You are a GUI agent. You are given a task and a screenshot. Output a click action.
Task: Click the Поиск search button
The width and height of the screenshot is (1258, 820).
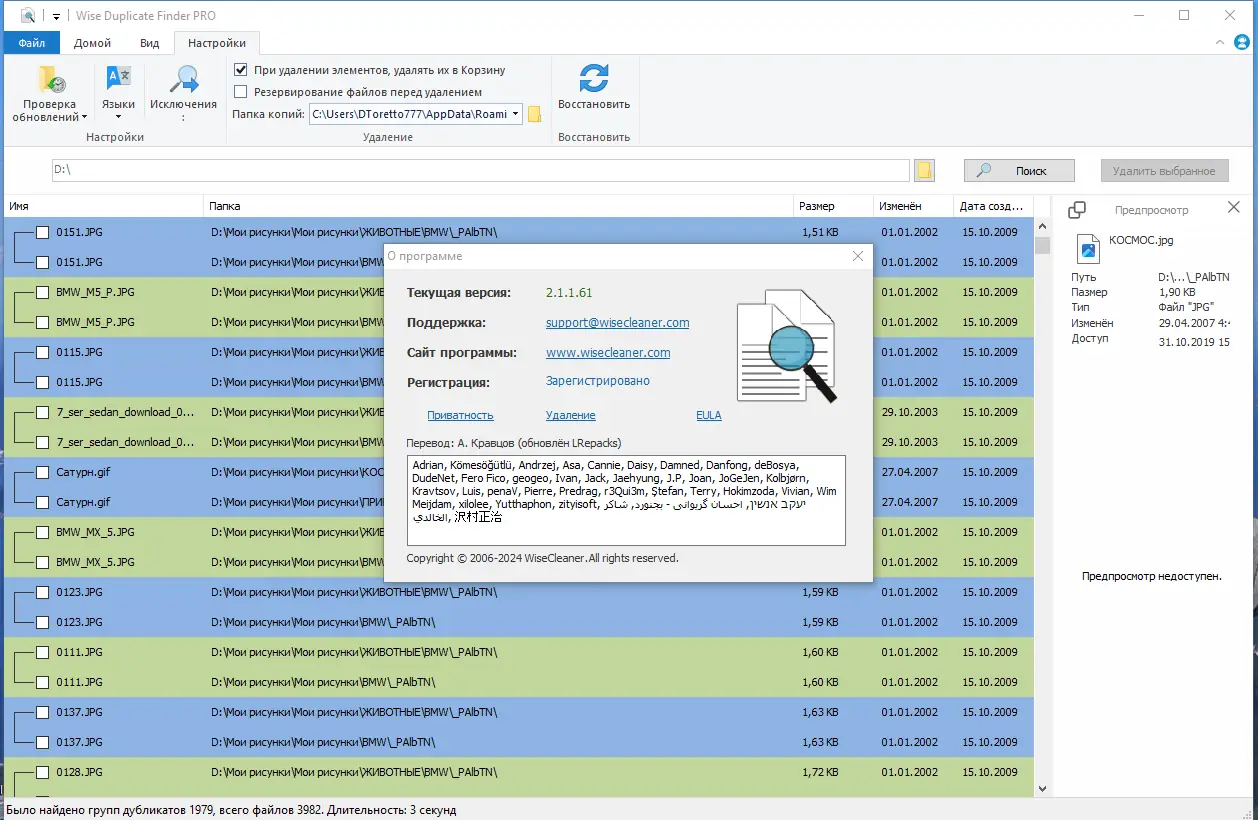click(1019, 171)
